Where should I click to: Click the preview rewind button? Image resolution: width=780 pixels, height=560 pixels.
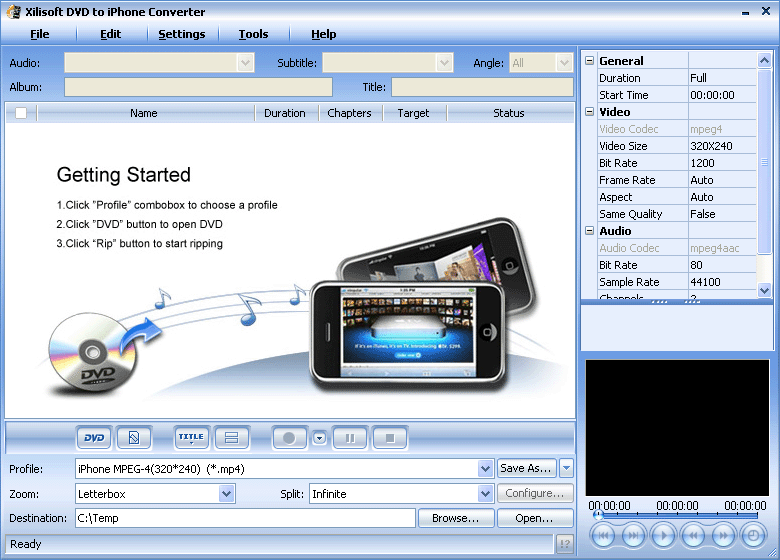click(693, 536)
